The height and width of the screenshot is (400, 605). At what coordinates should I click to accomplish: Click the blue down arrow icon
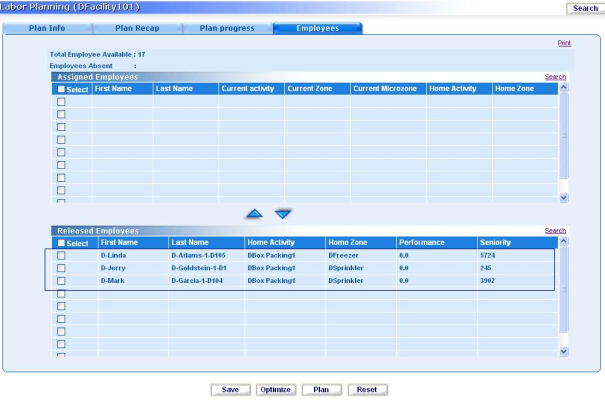(283, 213)
